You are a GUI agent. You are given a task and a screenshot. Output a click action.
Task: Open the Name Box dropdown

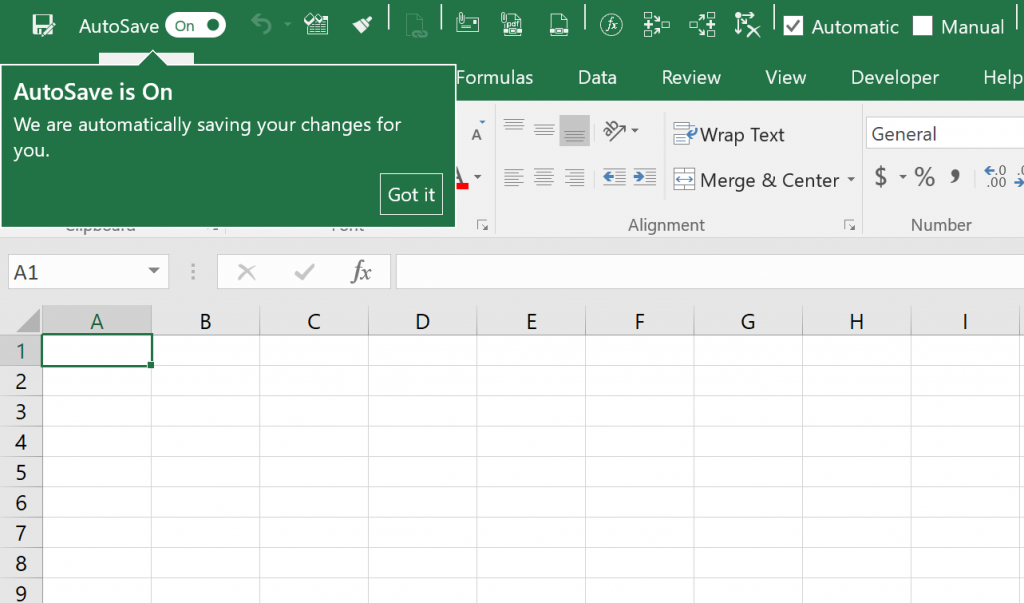153,271
